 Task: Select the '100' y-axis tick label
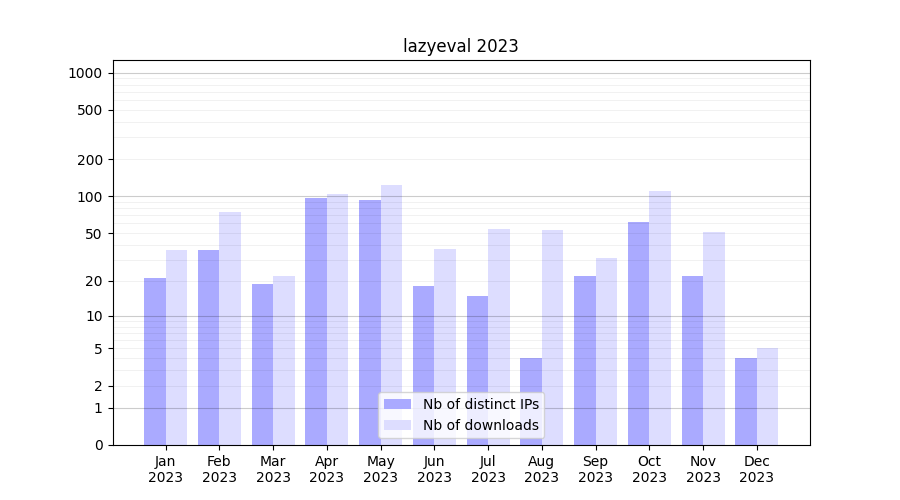click(91, 197)
